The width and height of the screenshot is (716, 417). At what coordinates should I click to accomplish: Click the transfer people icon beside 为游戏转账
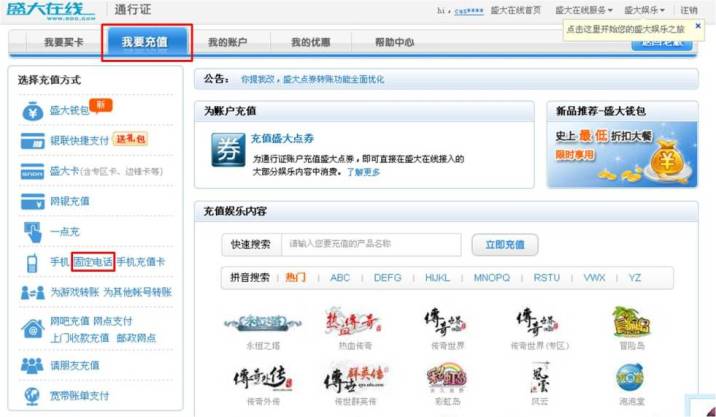pos(32,293)
